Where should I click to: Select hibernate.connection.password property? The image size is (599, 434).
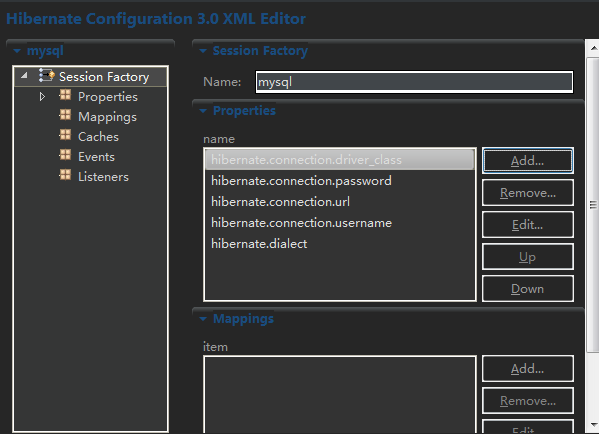point(340,181)
